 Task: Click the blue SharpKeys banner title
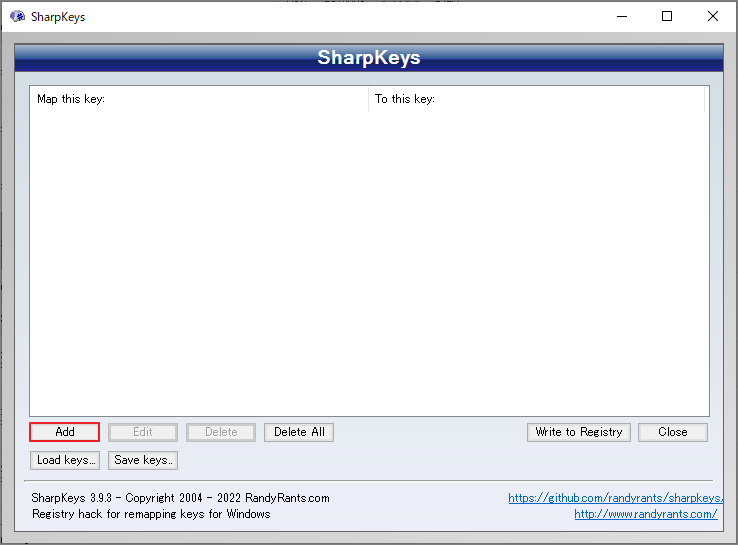click(x=369, y=57)
